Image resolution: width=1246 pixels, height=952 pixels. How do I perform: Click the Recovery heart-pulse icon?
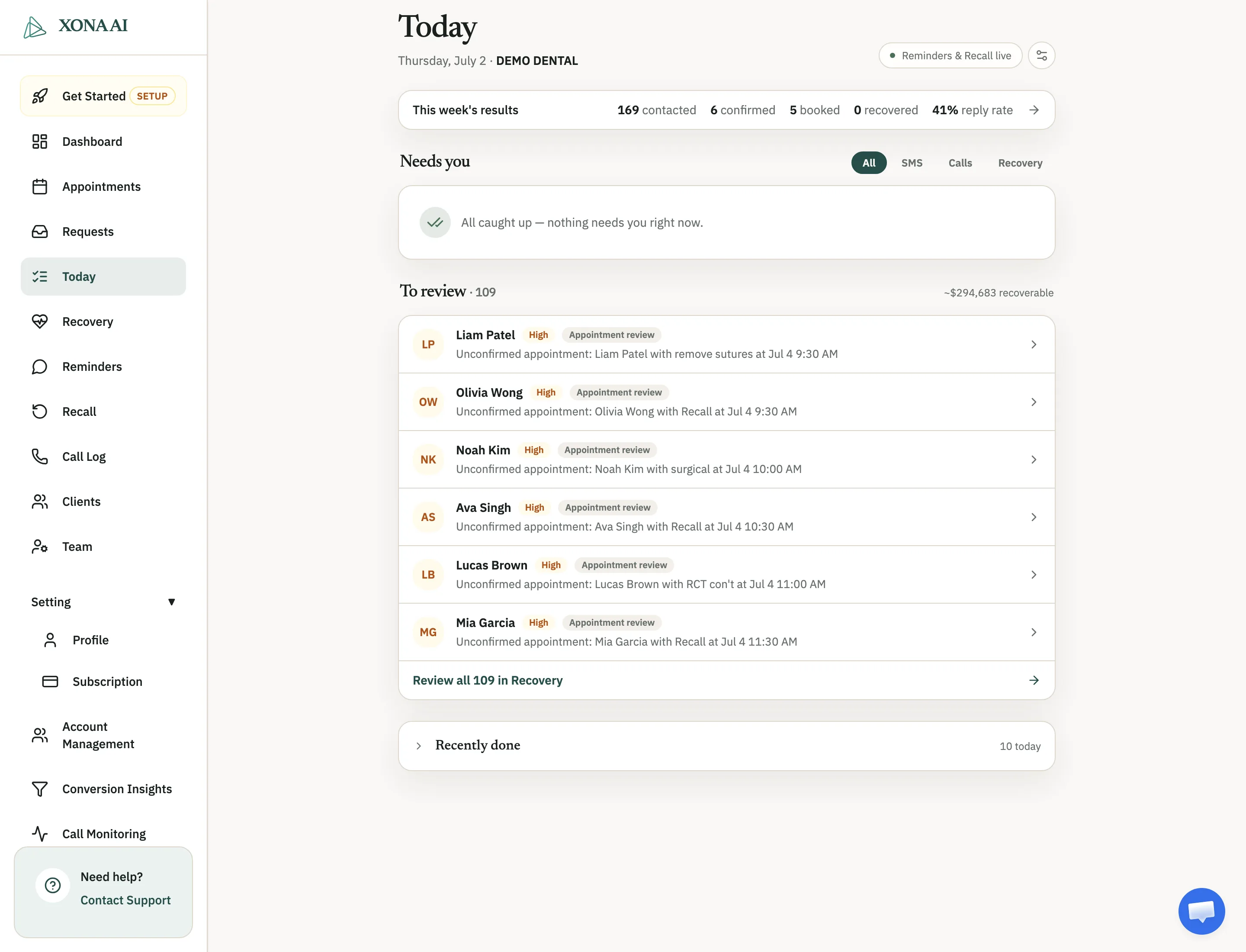[40, 321]
